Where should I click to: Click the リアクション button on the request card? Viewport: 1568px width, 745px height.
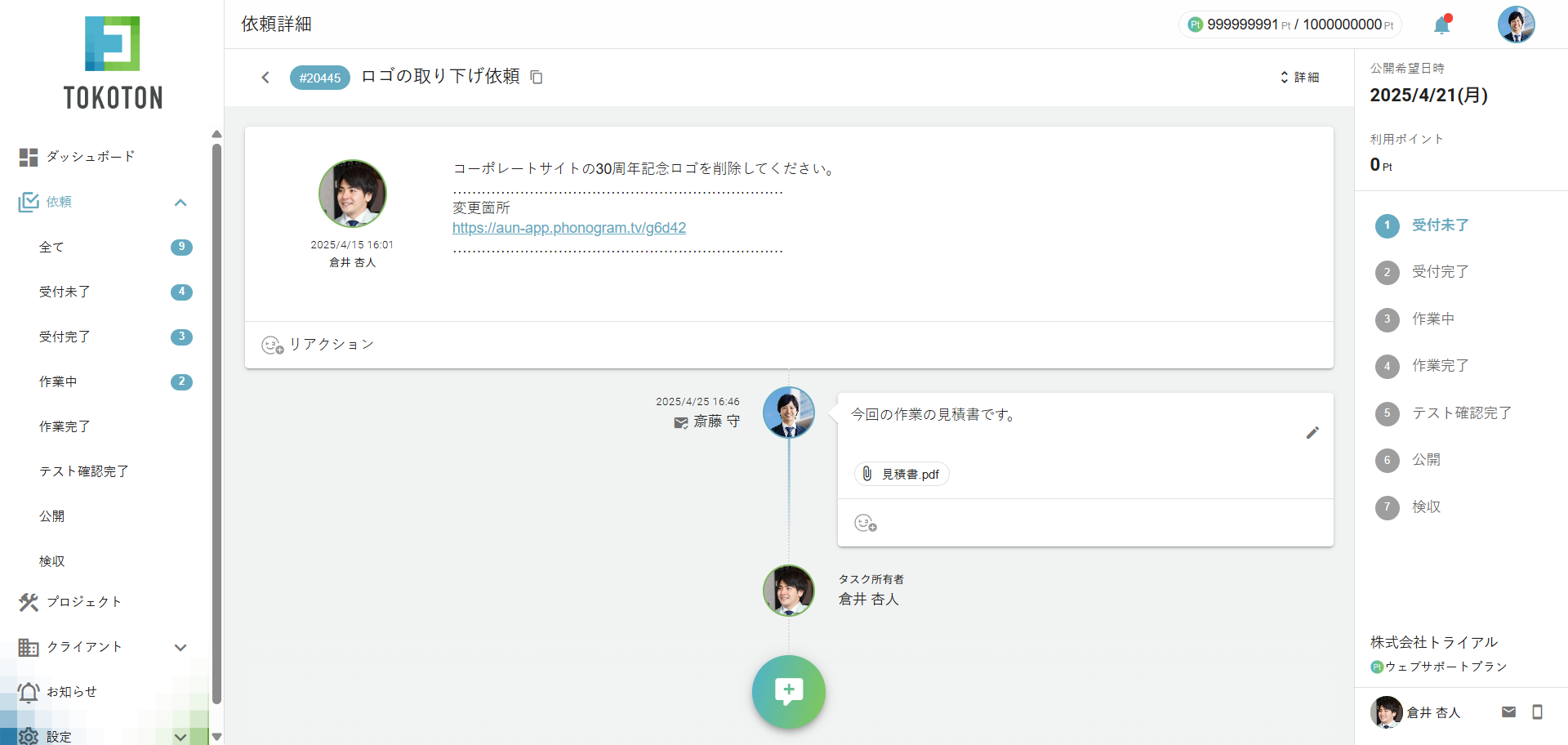pyautogui.click(x=318, y=345)
